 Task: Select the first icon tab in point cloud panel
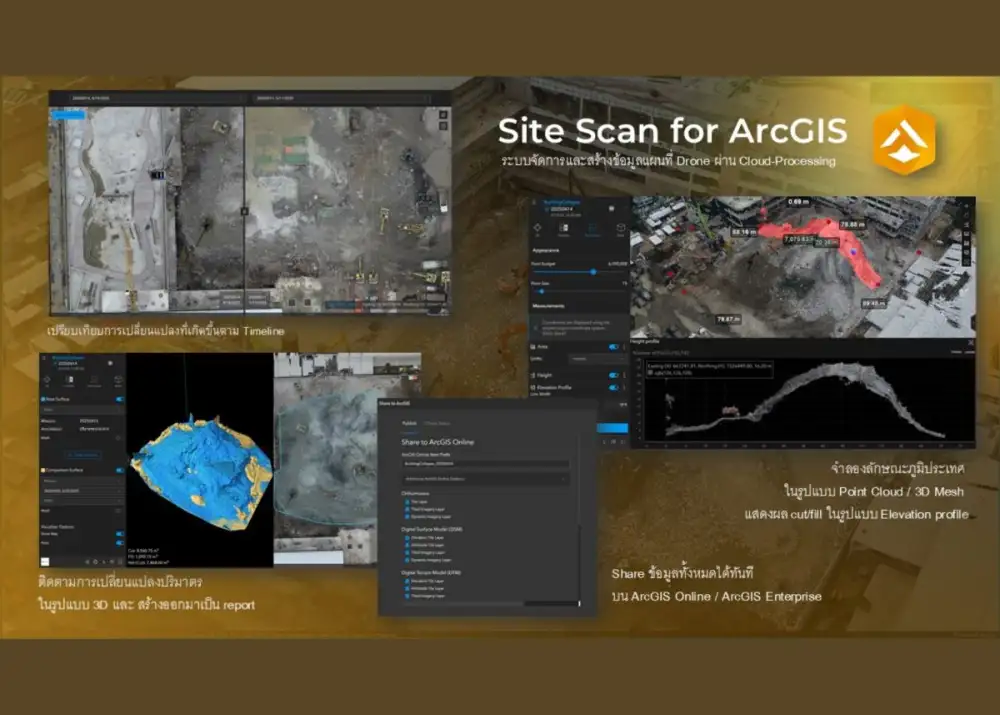[x=540, y=228]
